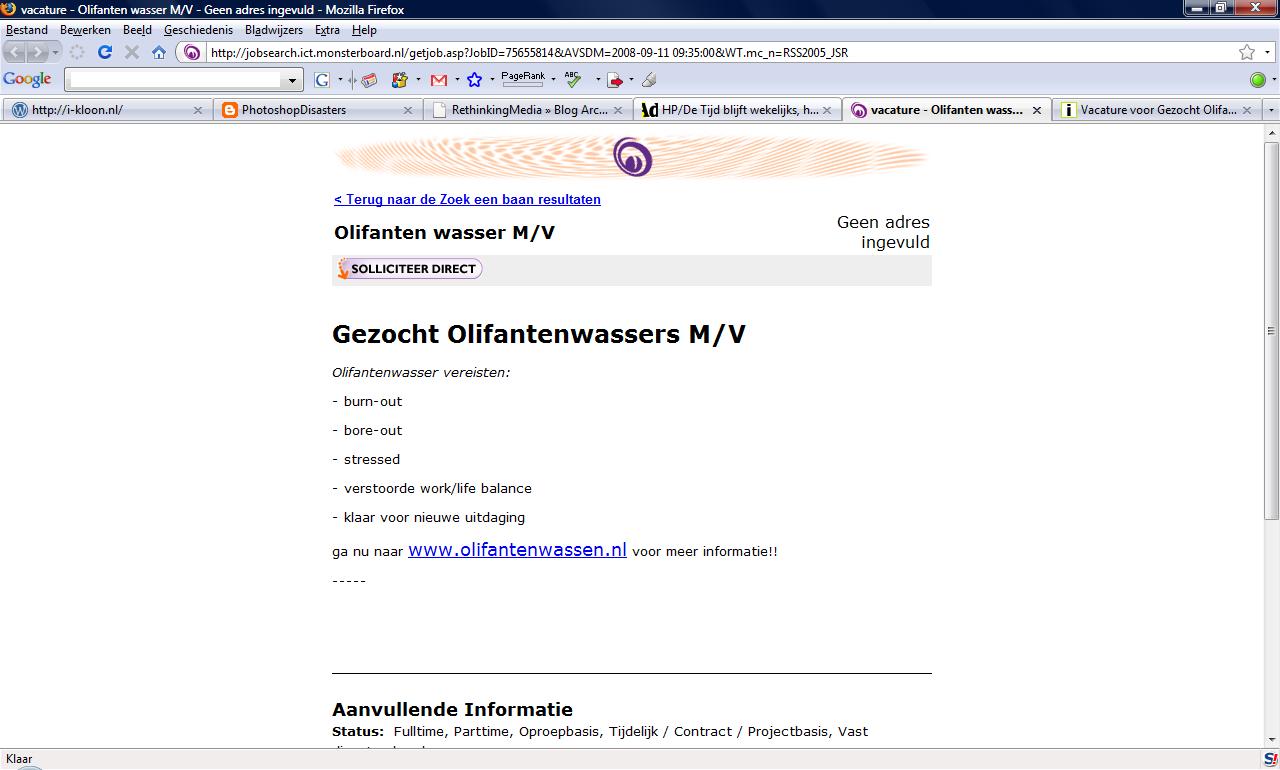Close the i-kloon.nl tab
The height and width of the screenshot is (770, 1280).
point(197,110)
